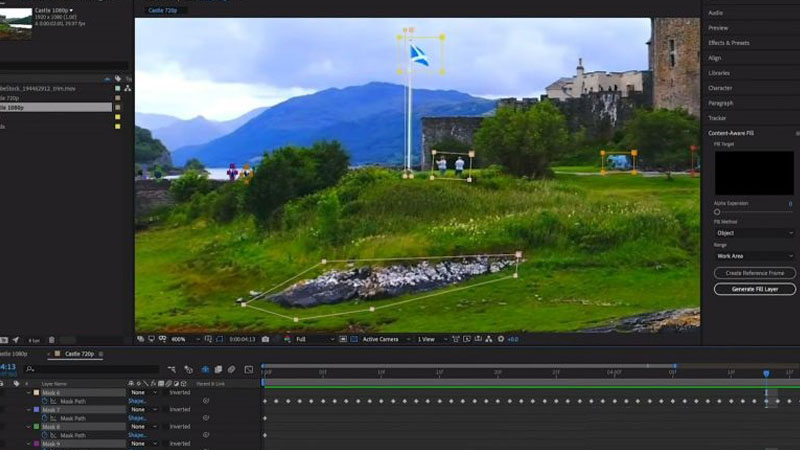Click the stopwatch for Mask 6 Mask Path

(x=45, y=401)
